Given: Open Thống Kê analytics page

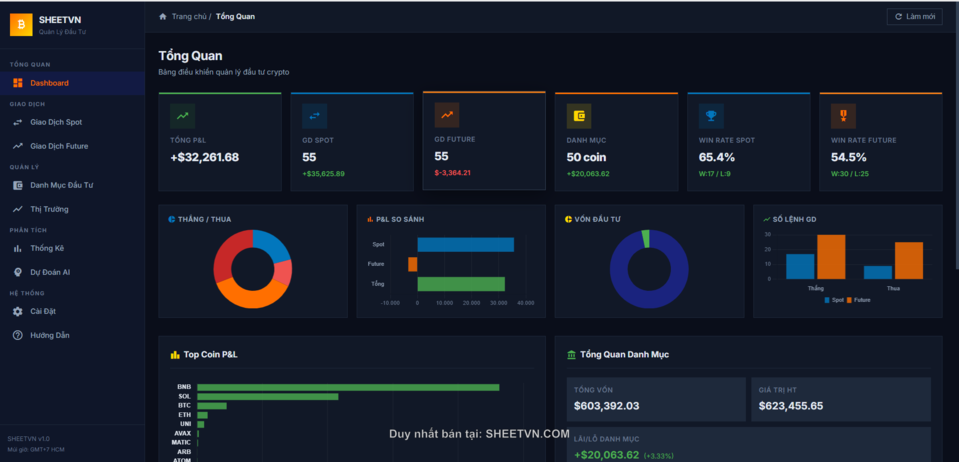Looking at the screenshot, I should coord(47,248).
